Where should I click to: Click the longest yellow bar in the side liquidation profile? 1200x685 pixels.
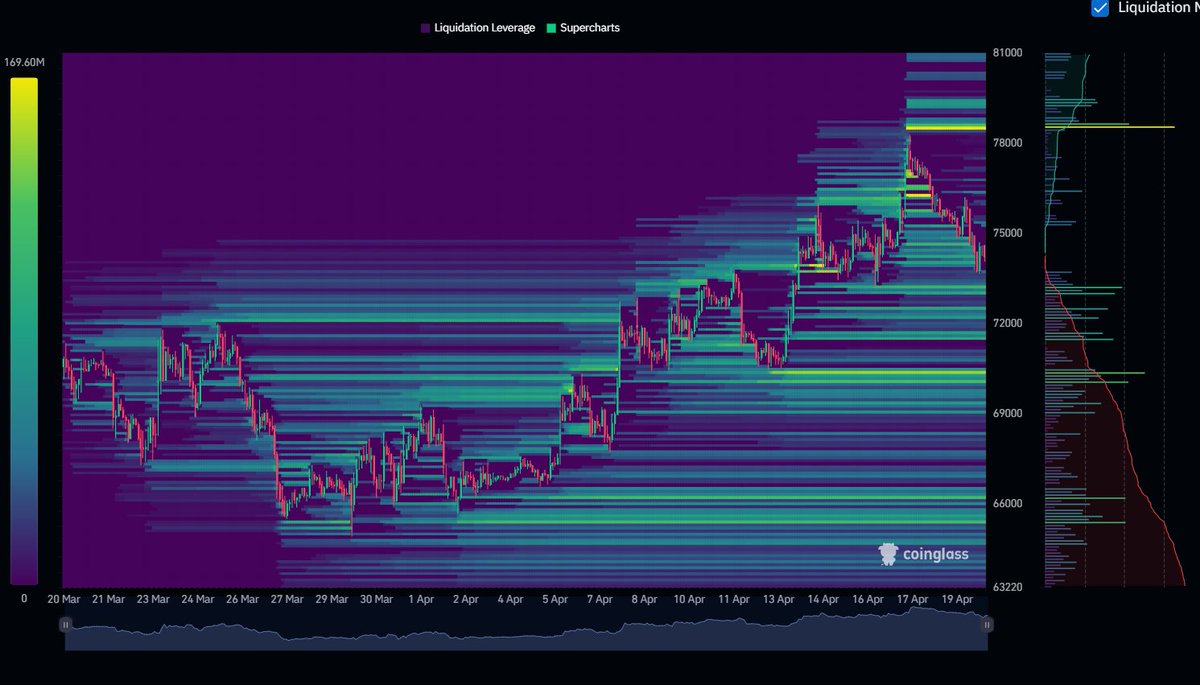(1109, 127)
